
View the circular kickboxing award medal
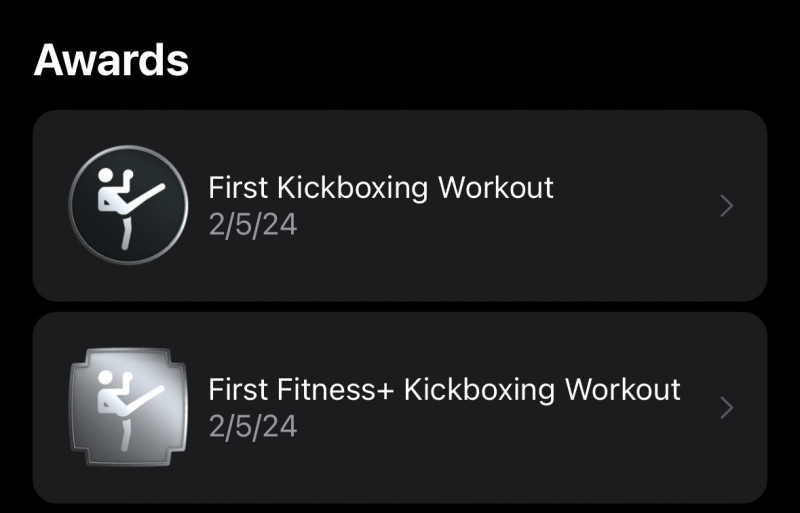(x=128, y=205)
